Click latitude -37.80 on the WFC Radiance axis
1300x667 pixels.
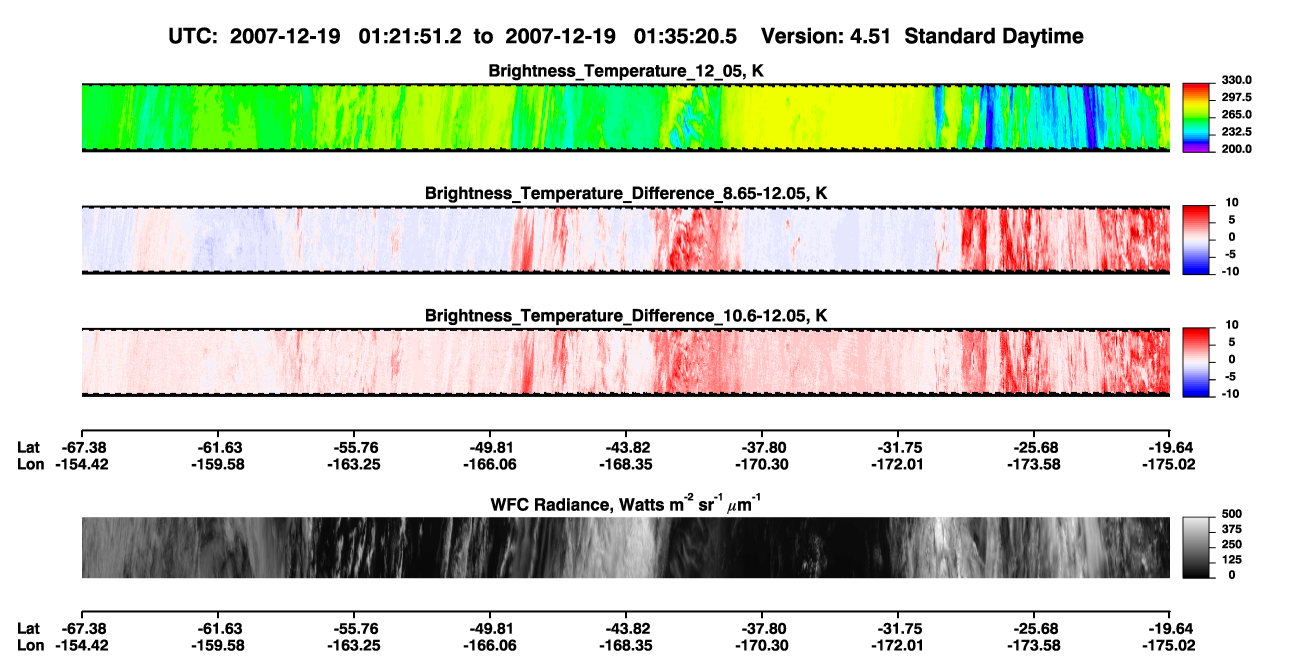coord(762,628)
